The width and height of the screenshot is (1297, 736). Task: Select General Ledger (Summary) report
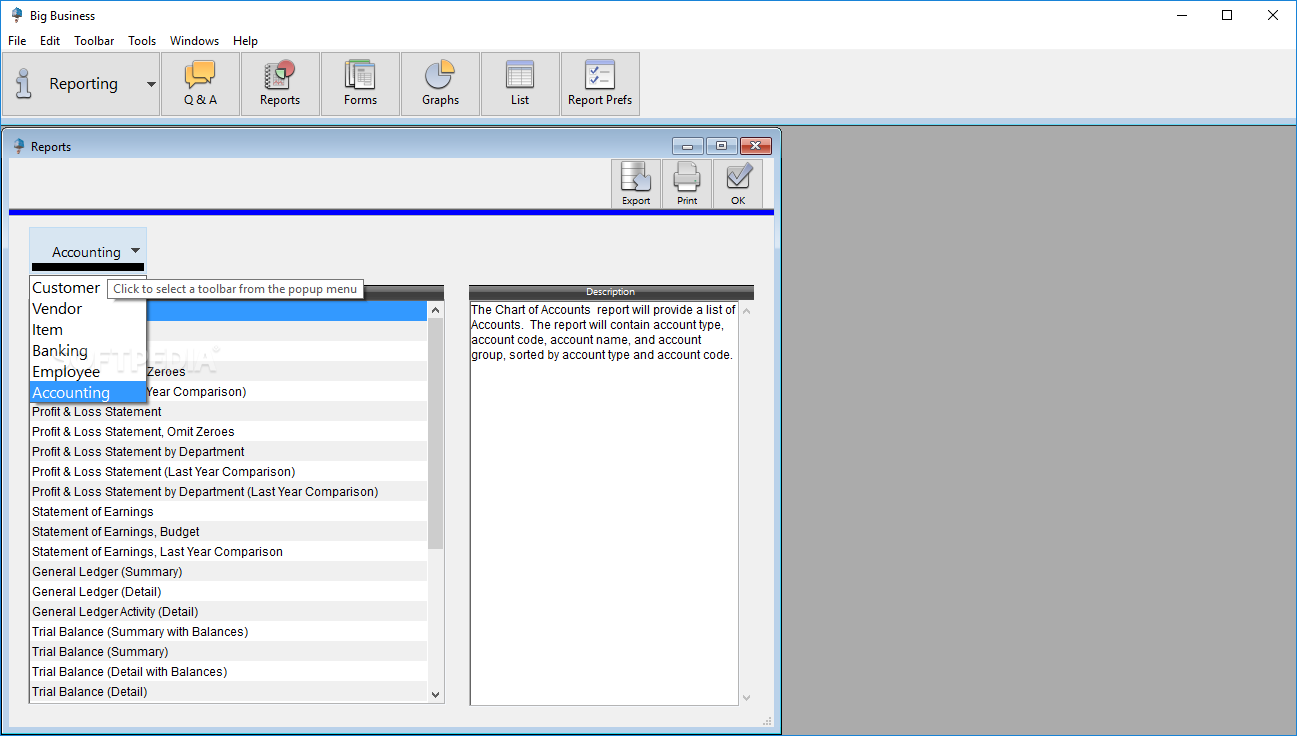(x=229, y=572)
